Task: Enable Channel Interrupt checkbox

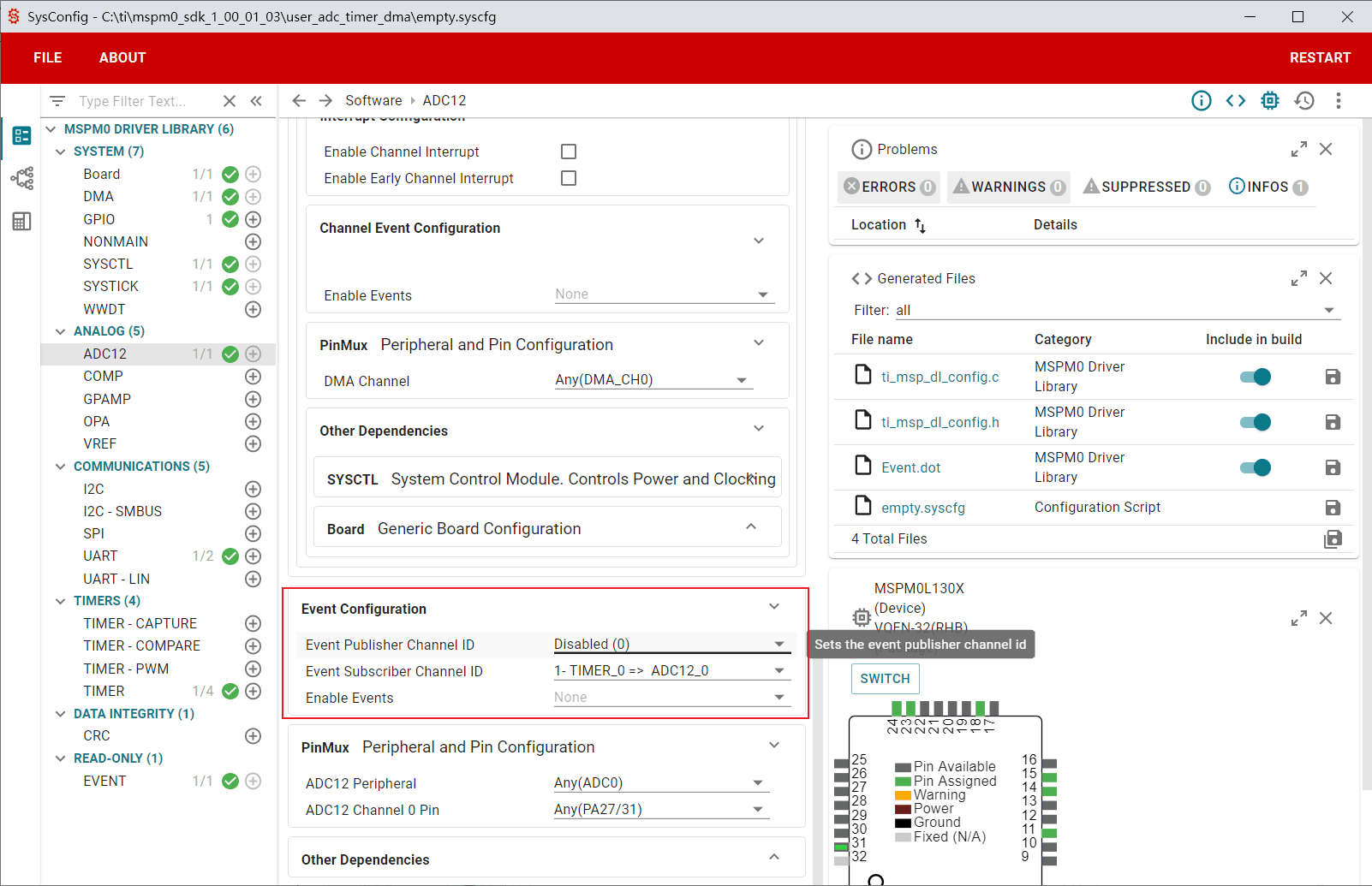Action: (x=569, y=152)
